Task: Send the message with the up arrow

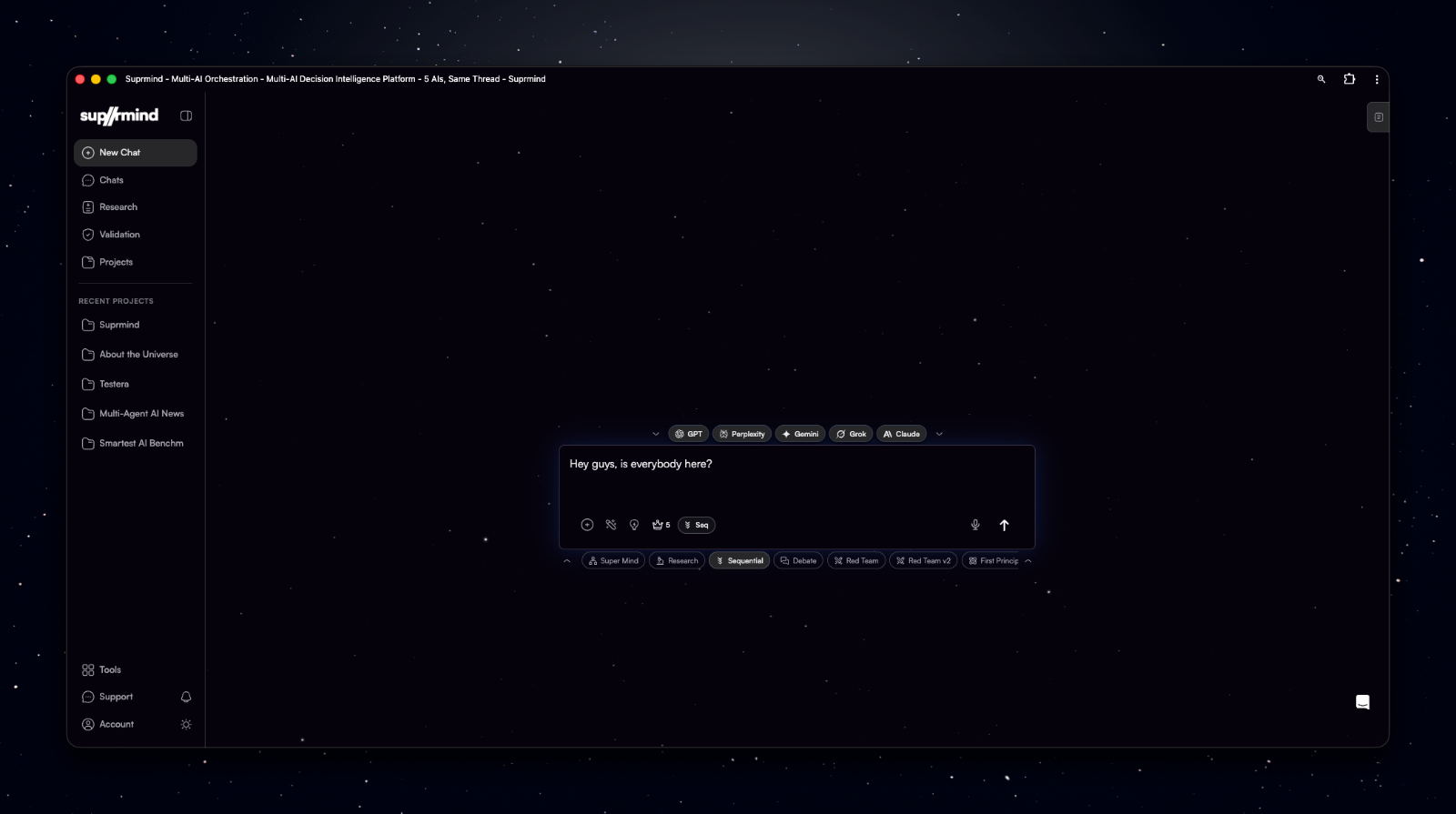Action: click(1005, 525)
